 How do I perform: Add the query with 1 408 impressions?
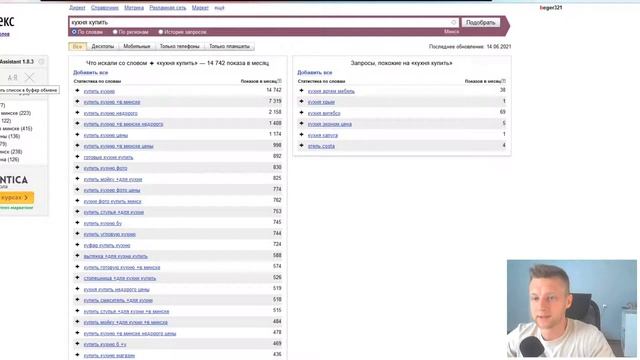tap(78, 123)
